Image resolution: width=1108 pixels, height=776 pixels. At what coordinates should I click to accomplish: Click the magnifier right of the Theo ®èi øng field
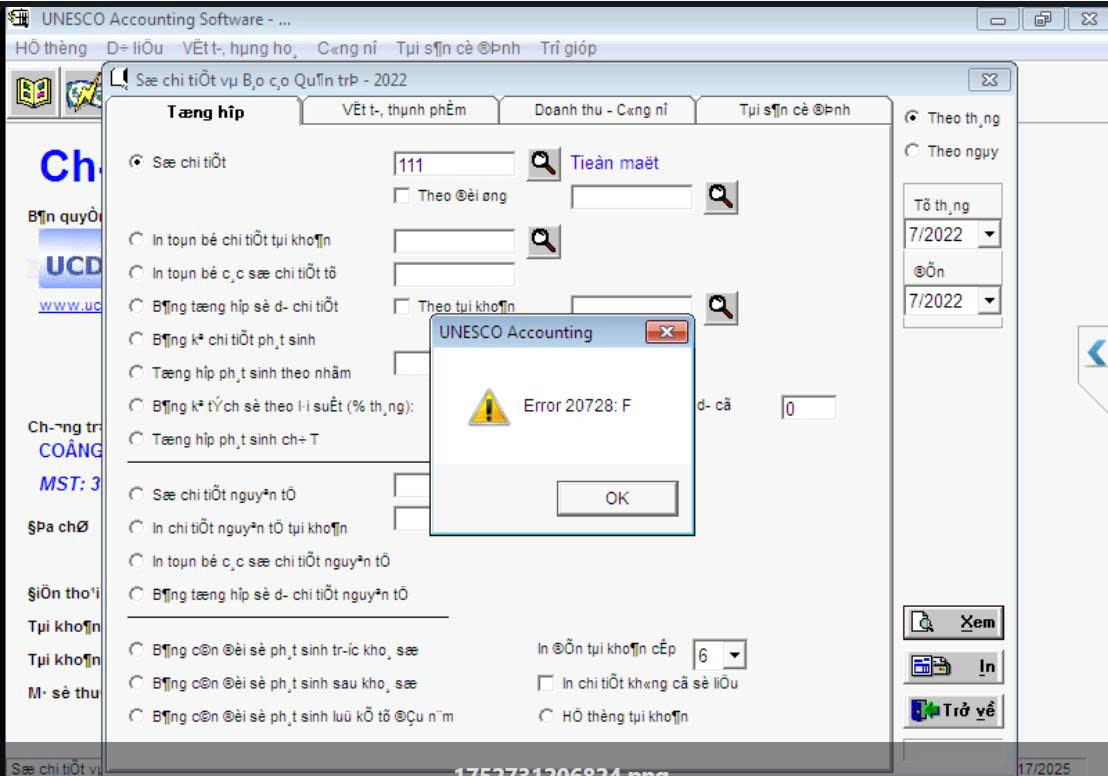point(721,196)
